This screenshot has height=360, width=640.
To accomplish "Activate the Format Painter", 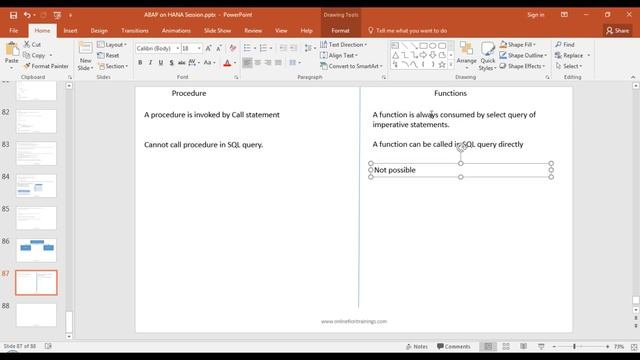I will pos(46,66).
